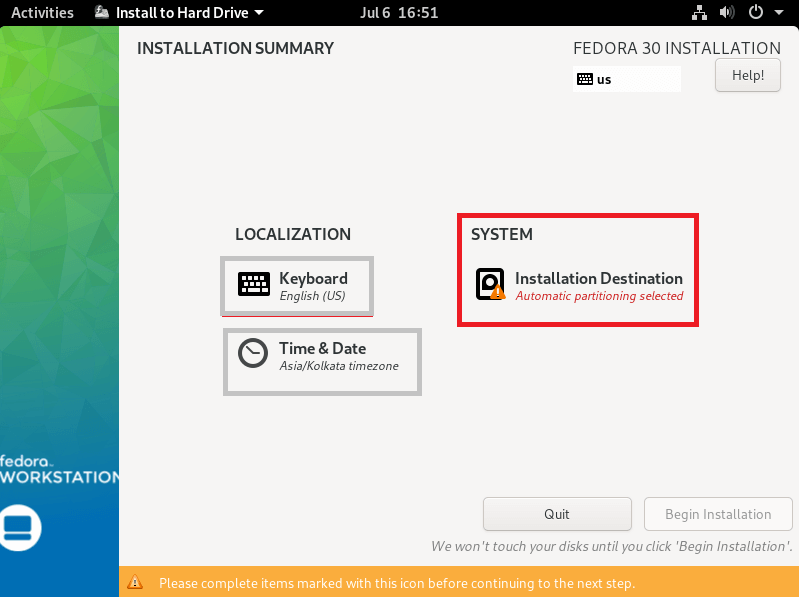Click the hard disk warning icon
This screenshot has height=597, width=799.
pyautogui.click(x=490, y=284)
